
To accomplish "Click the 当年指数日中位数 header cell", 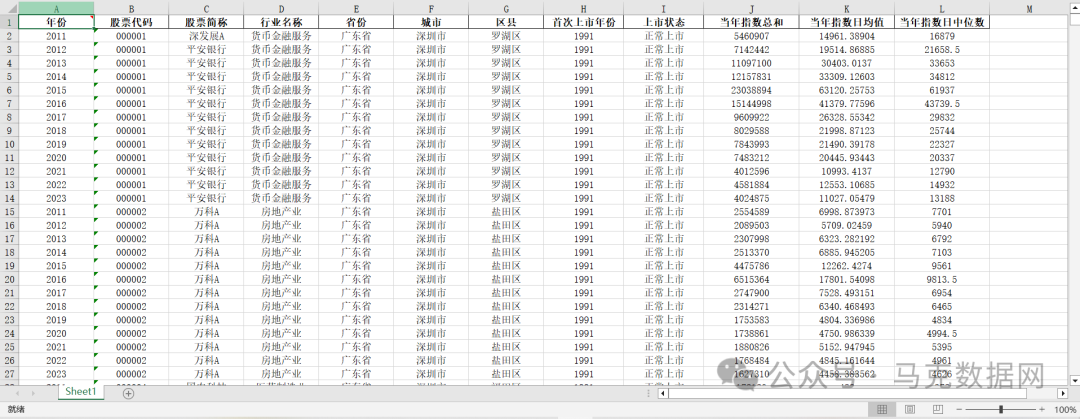I will tap(942, 22).
